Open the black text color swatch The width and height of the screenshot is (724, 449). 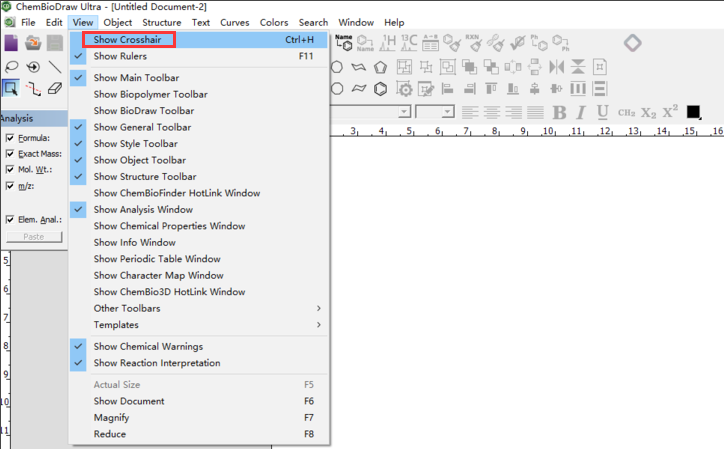(x=693, y=112)
